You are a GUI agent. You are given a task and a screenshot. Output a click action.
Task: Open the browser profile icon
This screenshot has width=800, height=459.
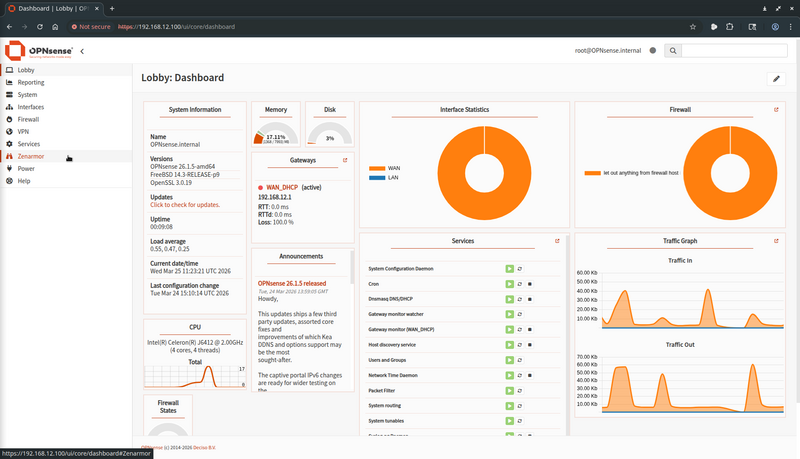775,27
